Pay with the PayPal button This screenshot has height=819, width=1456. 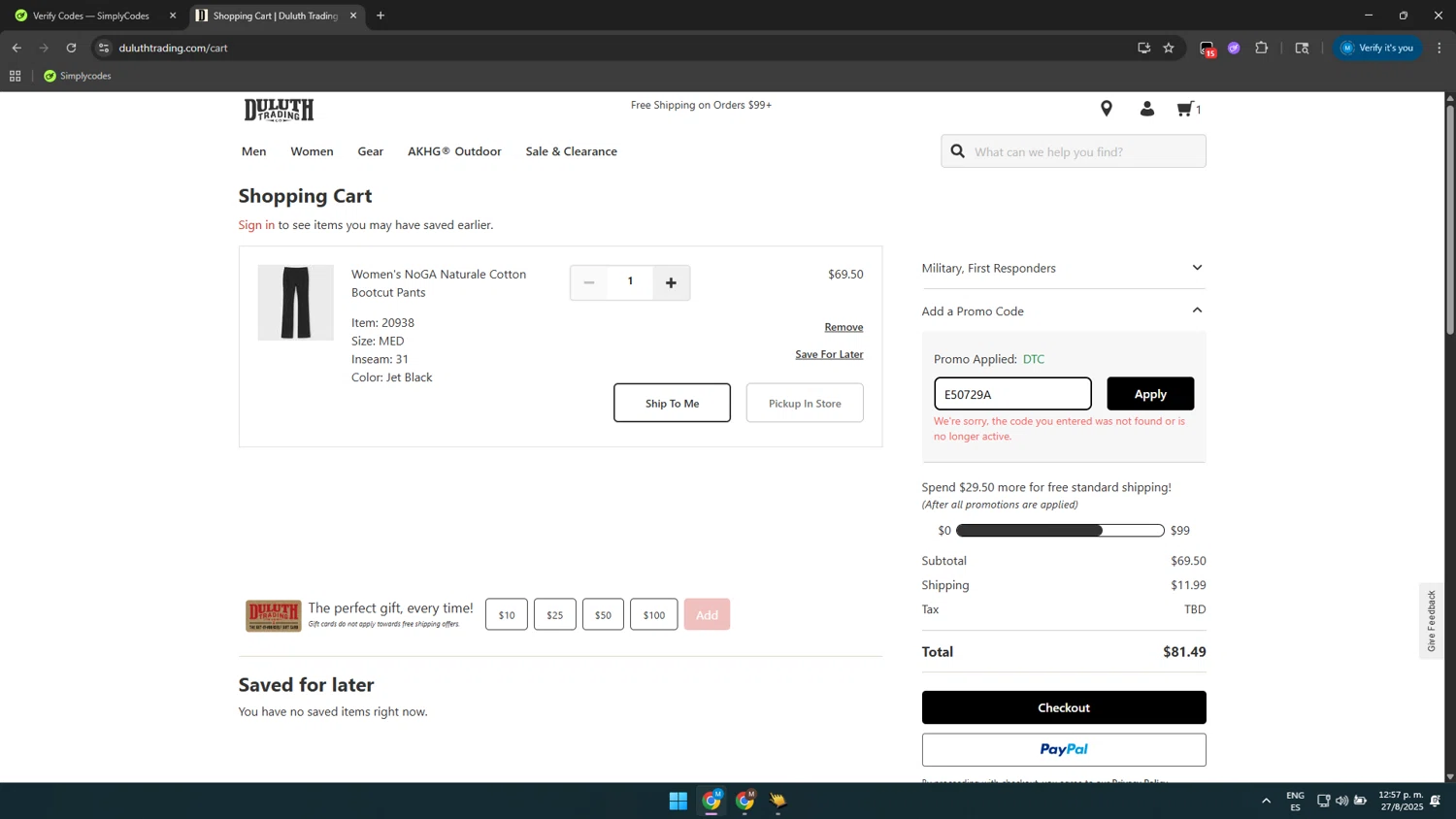click(1064, 750)
